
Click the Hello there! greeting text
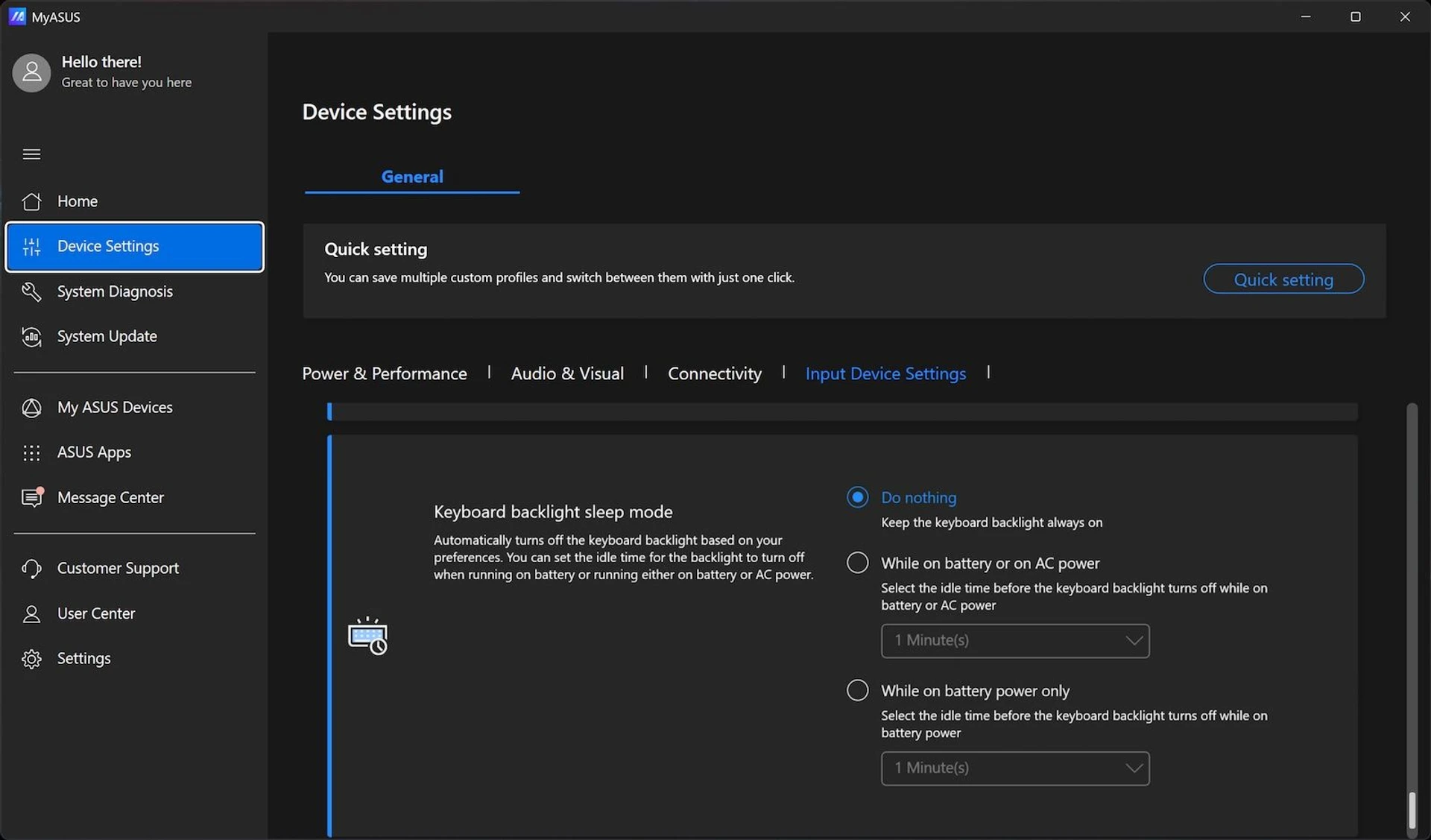[x=101, y=62]
